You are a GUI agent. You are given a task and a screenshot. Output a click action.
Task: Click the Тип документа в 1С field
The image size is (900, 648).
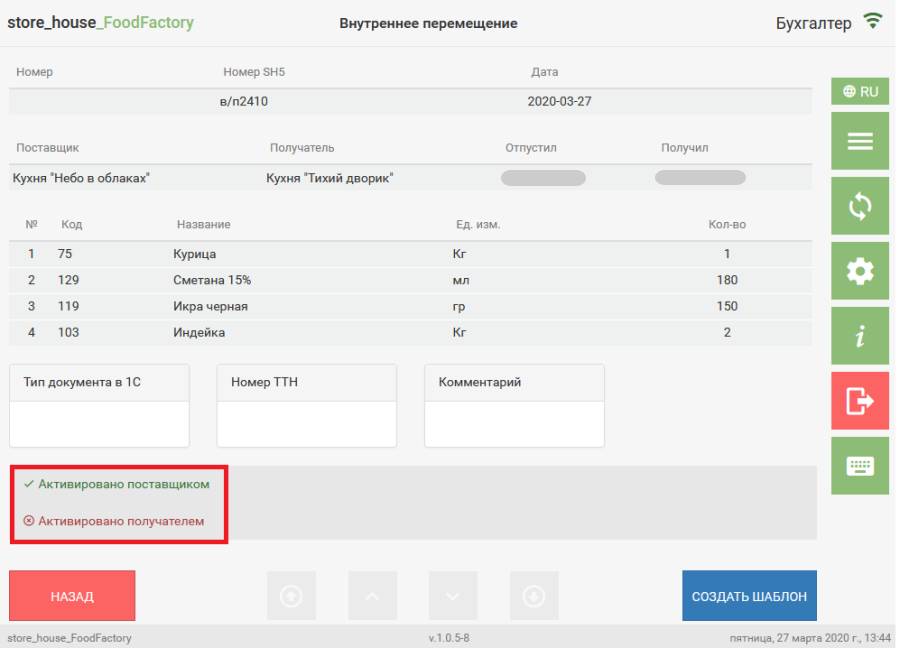(x=99, y=424)
